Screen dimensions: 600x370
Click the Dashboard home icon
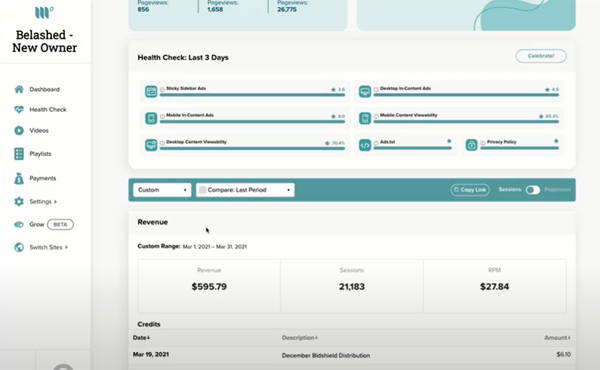pos(19,89)
